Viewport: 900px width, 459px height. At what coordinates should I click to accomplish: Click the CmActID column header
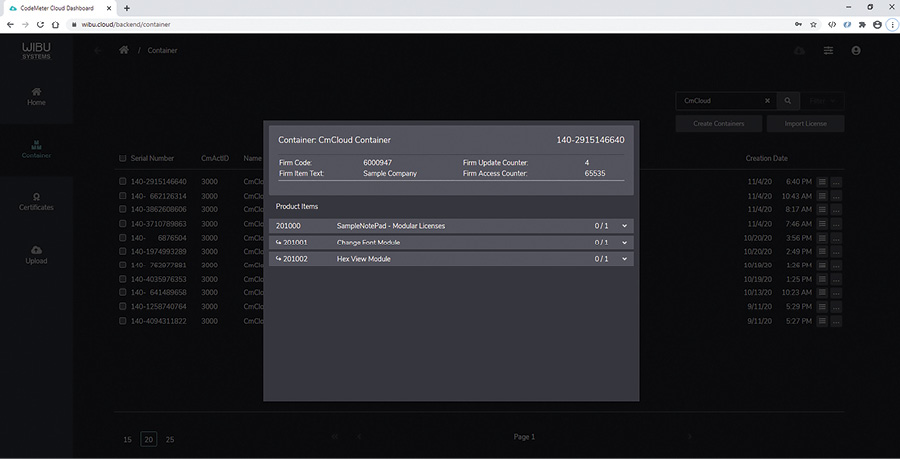[x=215, y=158]
